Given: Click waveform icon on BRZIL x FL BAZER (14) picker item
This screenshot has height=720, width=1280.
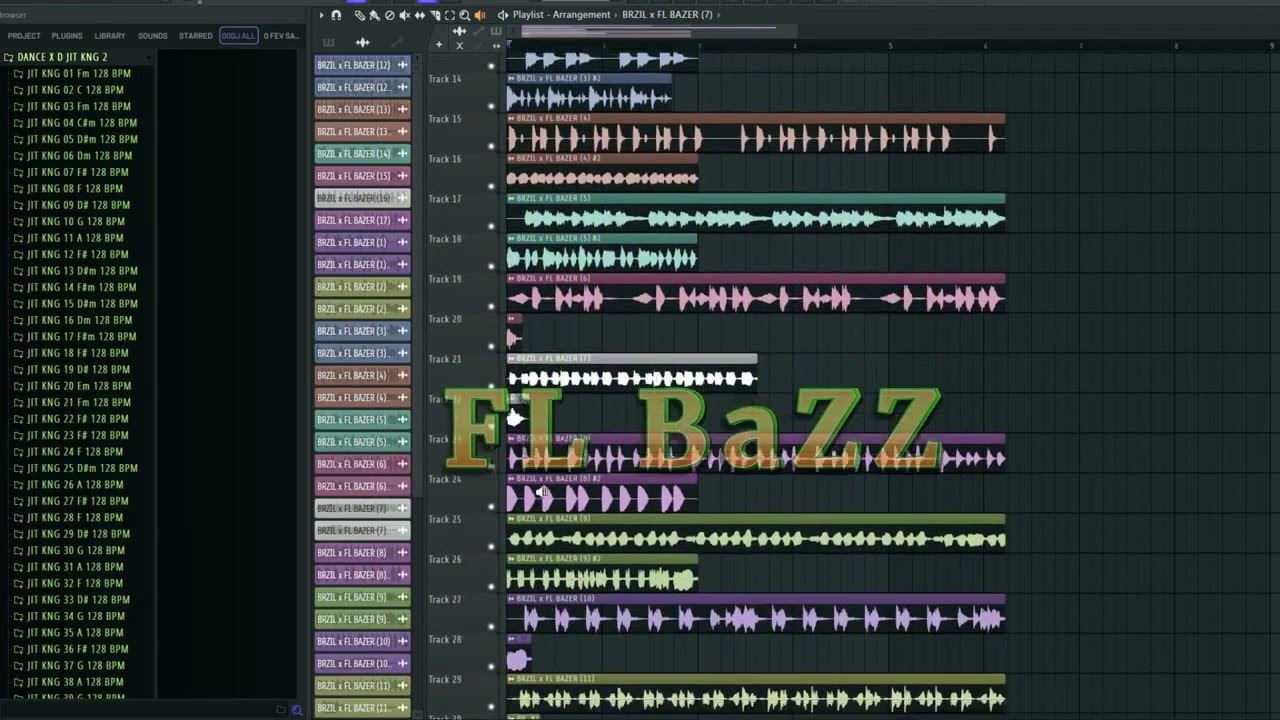Looking at the screenshot, I should pos(402,154).
